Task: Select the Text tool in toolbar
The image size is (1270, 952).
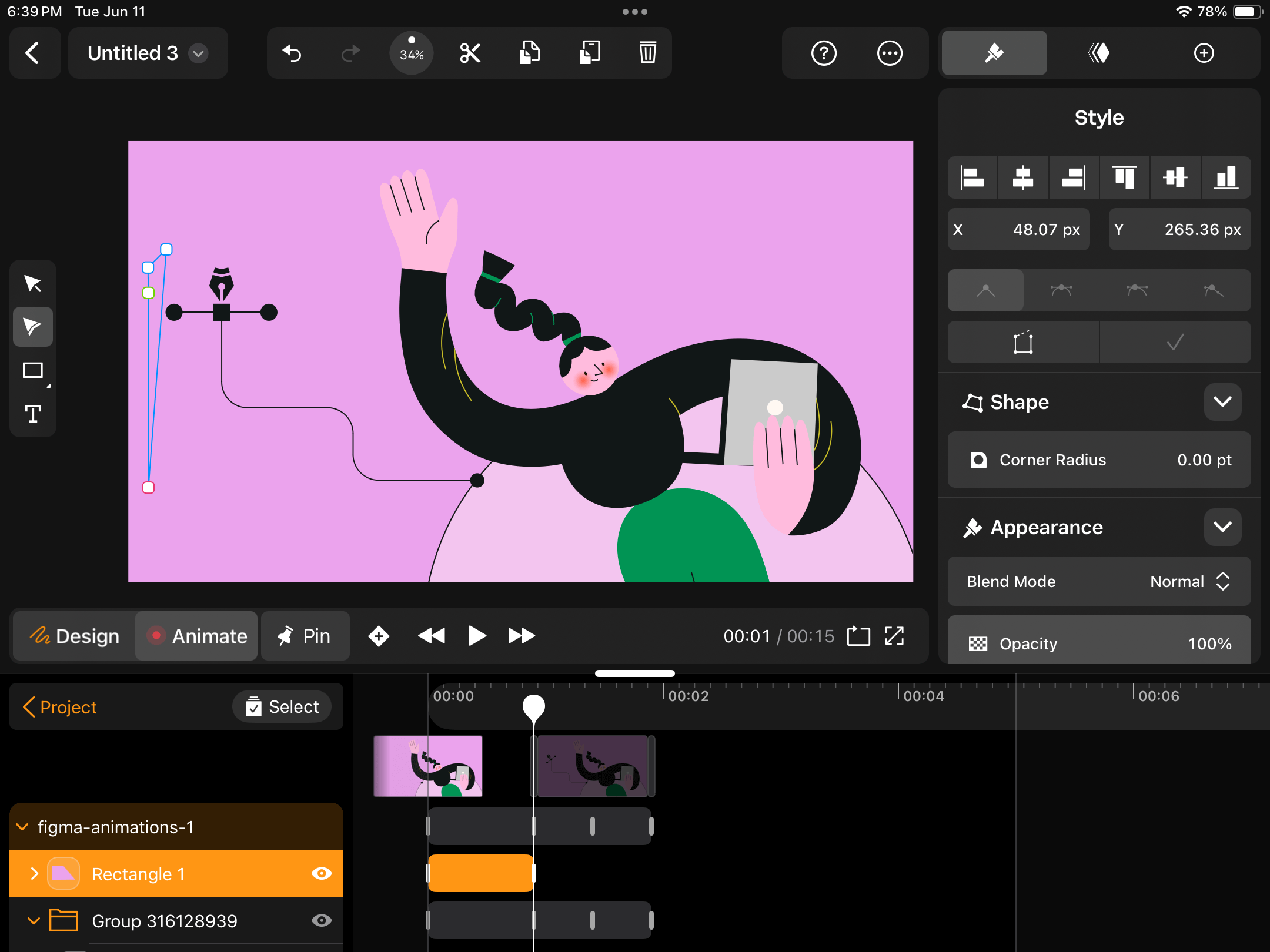Action: click(x=33, y=413)
